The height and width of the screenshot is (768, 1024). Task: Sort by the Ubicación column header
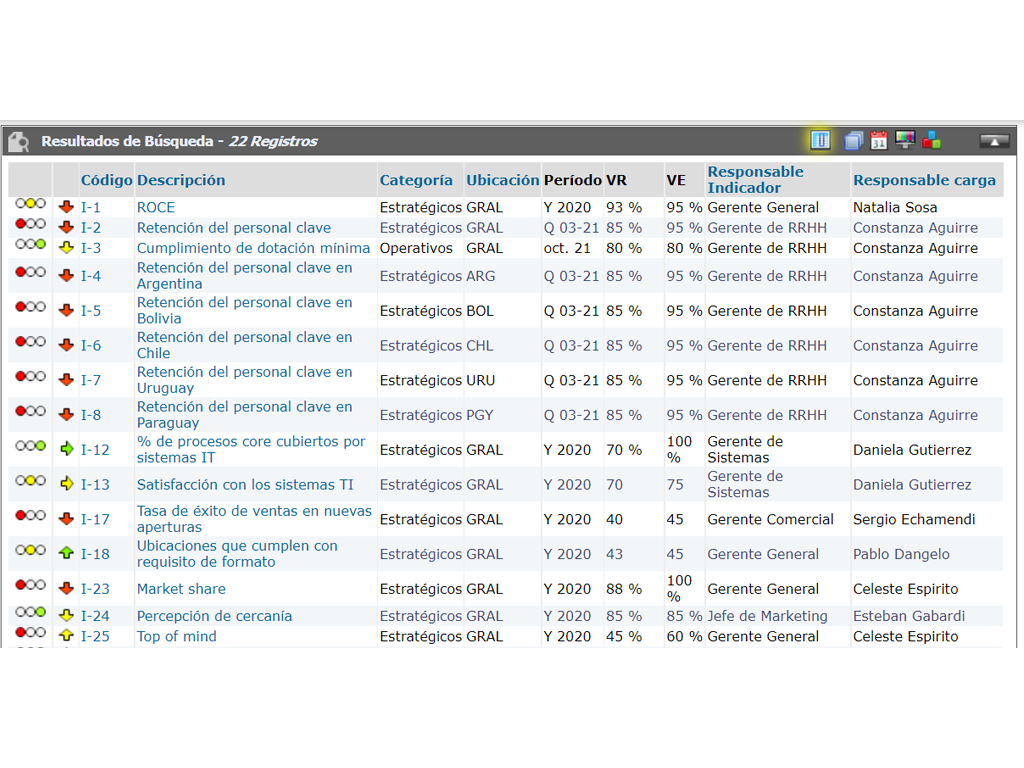pos(502,180)
